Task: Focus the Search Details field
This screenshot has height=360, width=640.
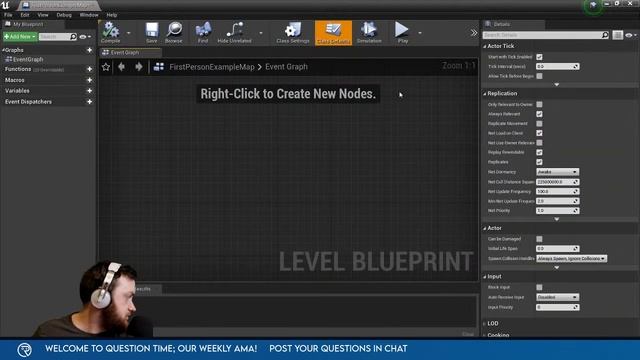Action: pos(542,35)
